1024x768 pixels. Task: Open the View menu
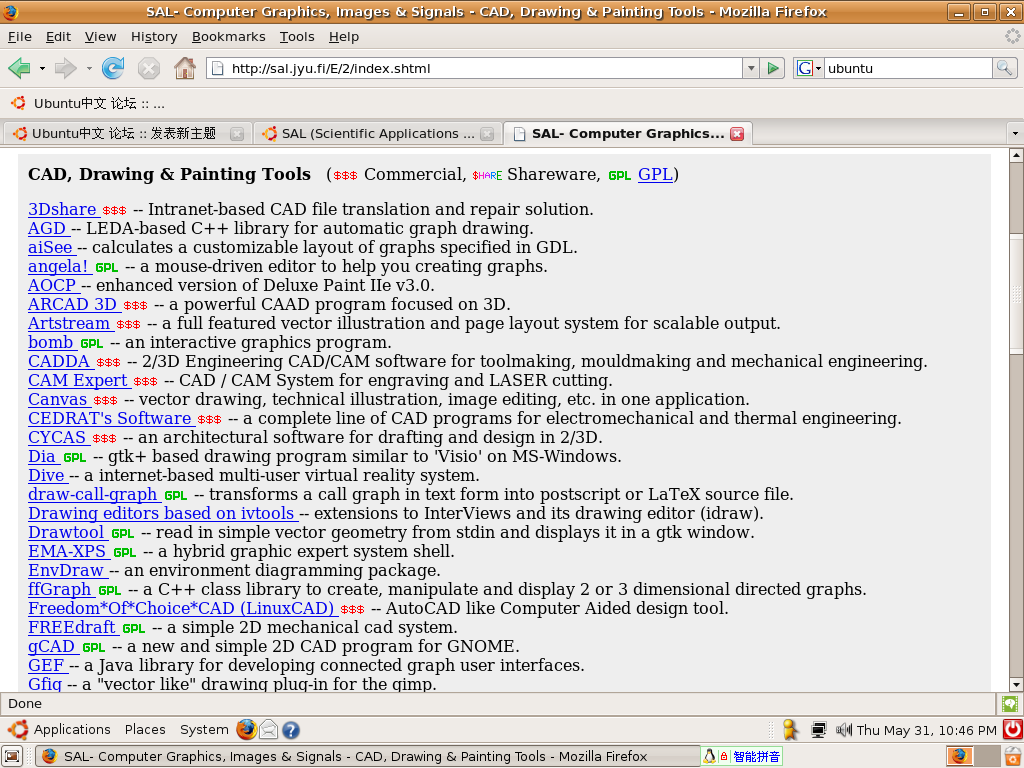(x=101, y=37)
